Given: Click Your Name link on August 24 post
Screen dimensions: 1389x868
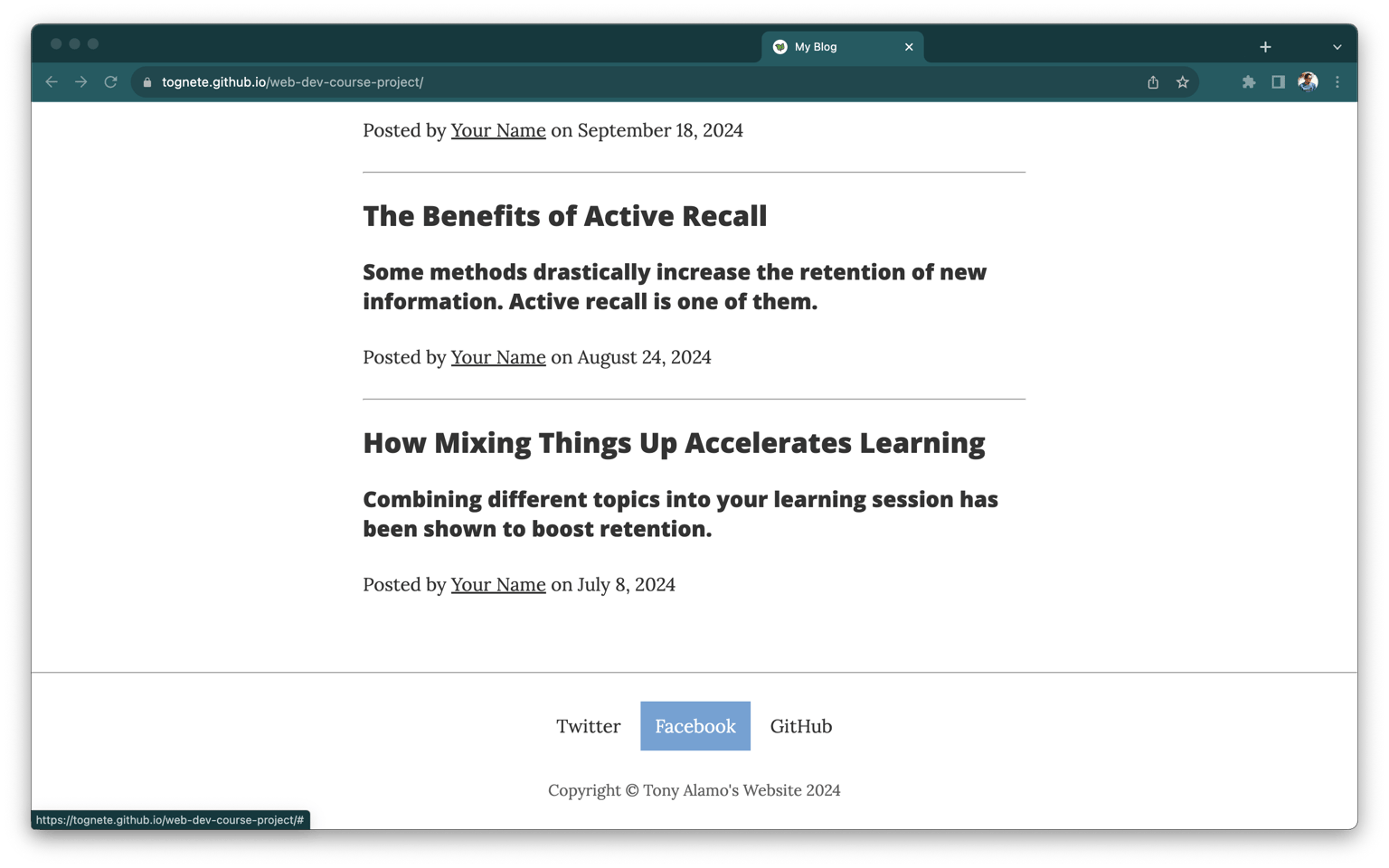Looking at the screenshot, I should pyautogui.click(x=498, y=357).
